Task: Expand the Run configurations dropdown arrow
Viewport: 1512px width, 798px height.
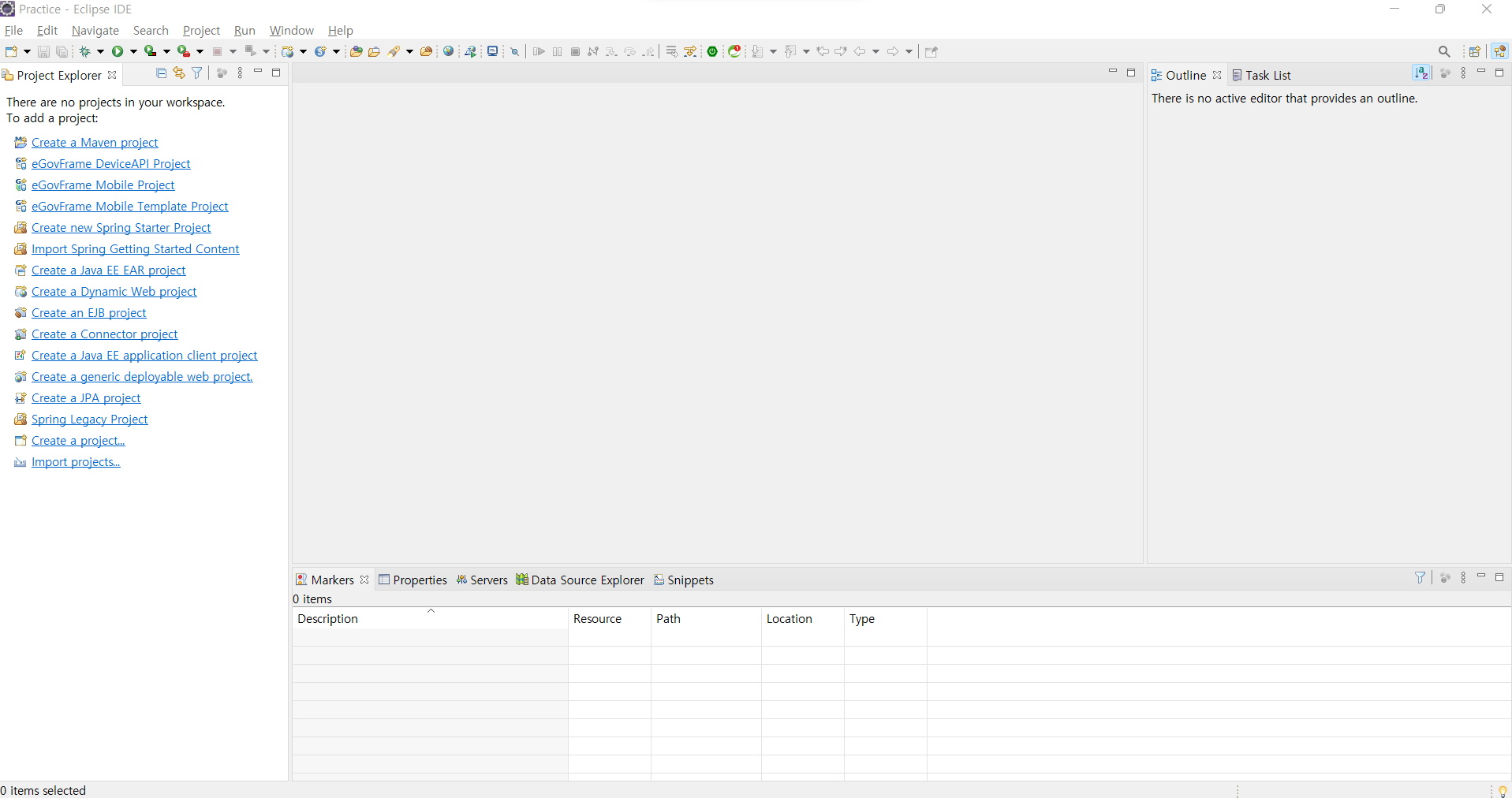Action: coord(133,51)
